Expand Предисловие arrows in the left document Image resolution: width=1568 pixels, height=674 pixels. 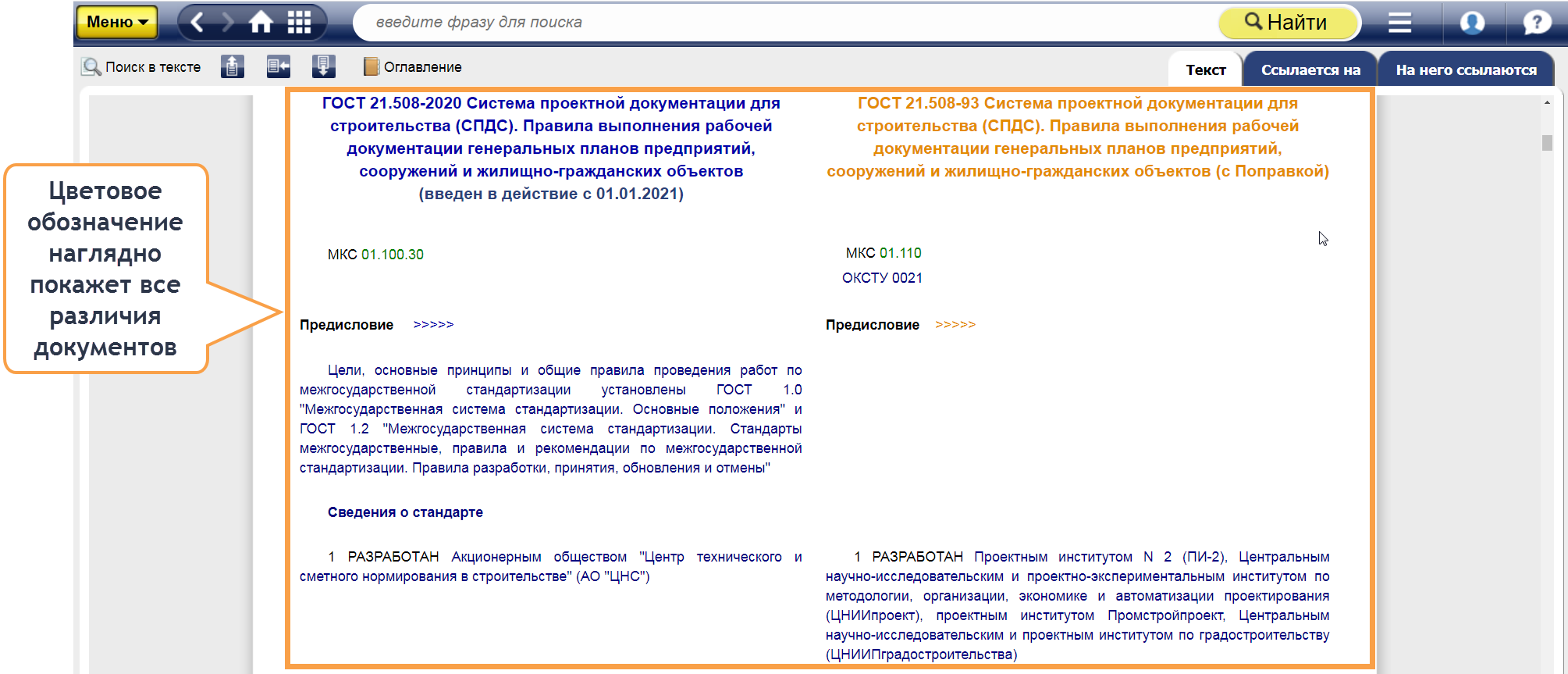433,325
